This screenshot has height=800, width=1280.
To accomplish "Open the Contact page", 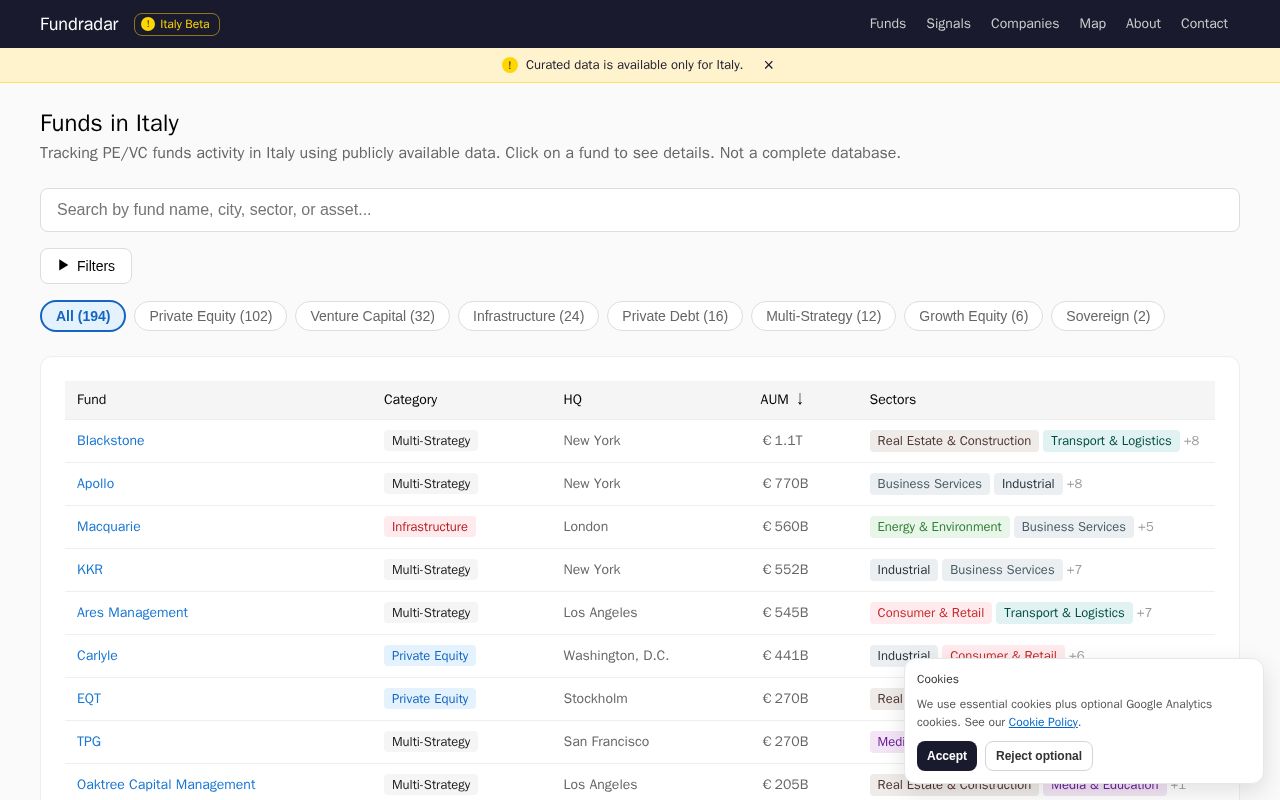I will [x=1204, y=24].
